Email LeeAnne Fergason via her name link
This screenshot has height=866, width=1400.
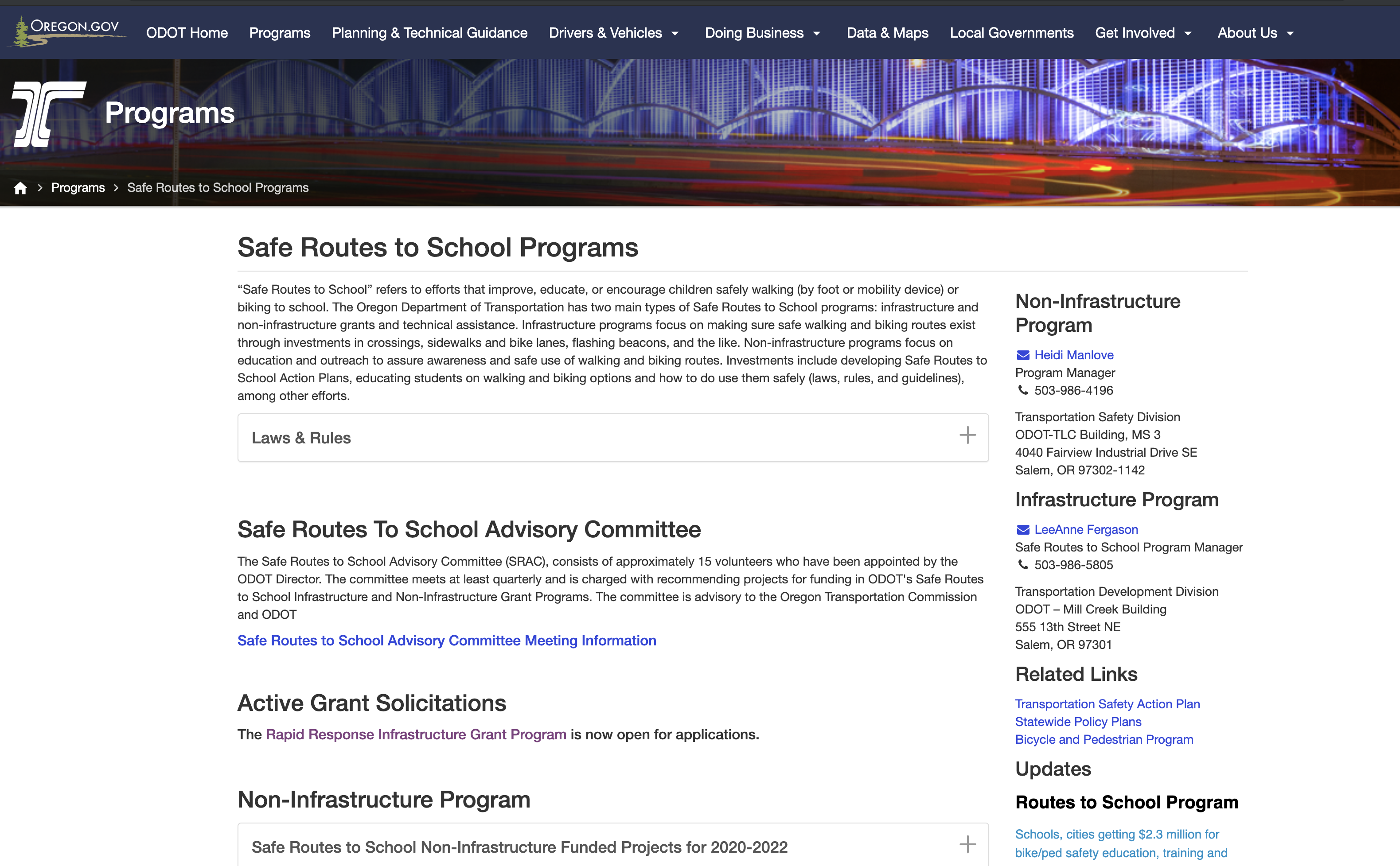click(x=1086, y=530)
